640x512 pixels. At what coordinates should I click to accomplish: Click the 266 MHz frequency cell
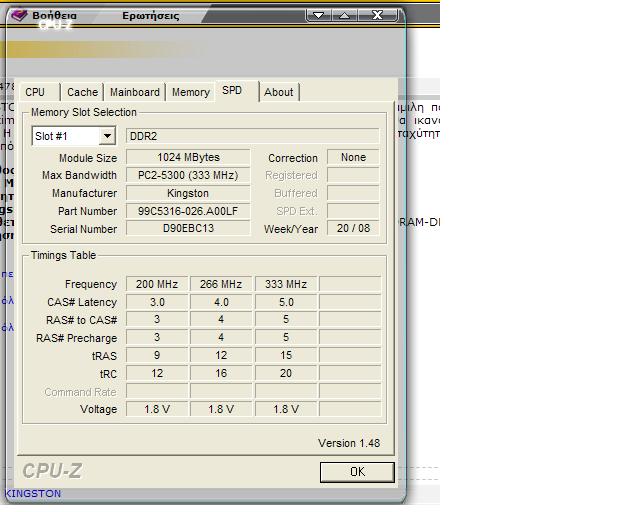click(221, 284)
